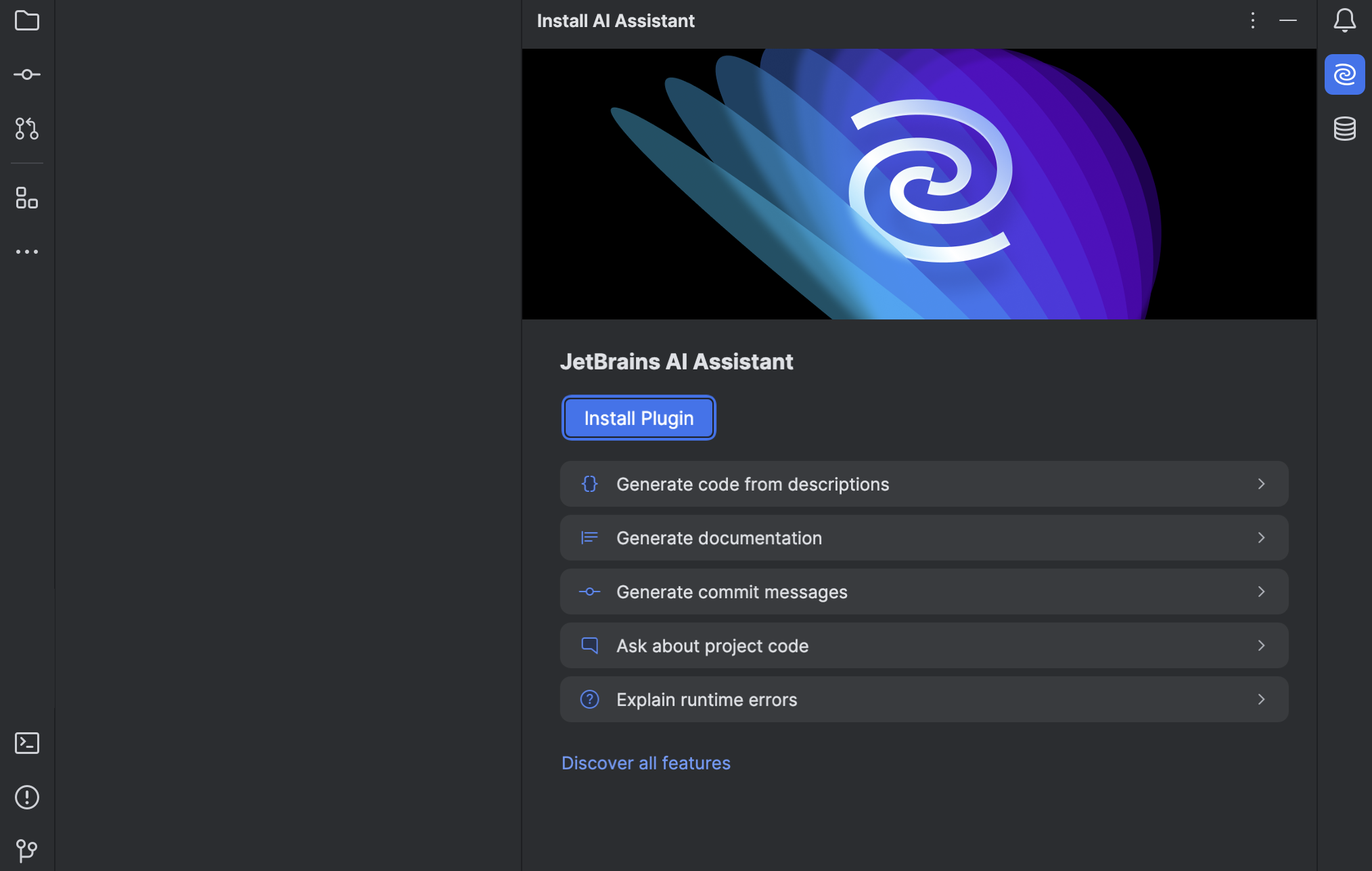Click the Install Plugin button

[639, 418]
